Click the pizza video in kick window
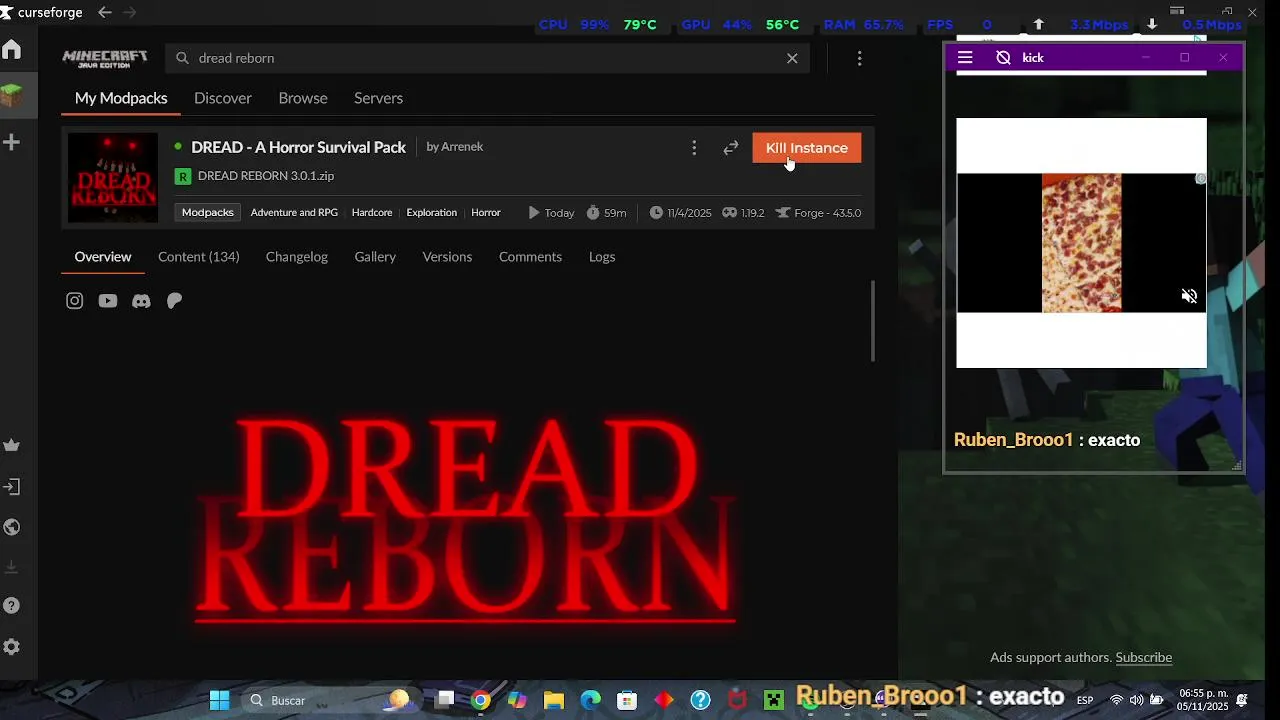Viewport: 1280px width, 720px height. [x=1081, y=243]
